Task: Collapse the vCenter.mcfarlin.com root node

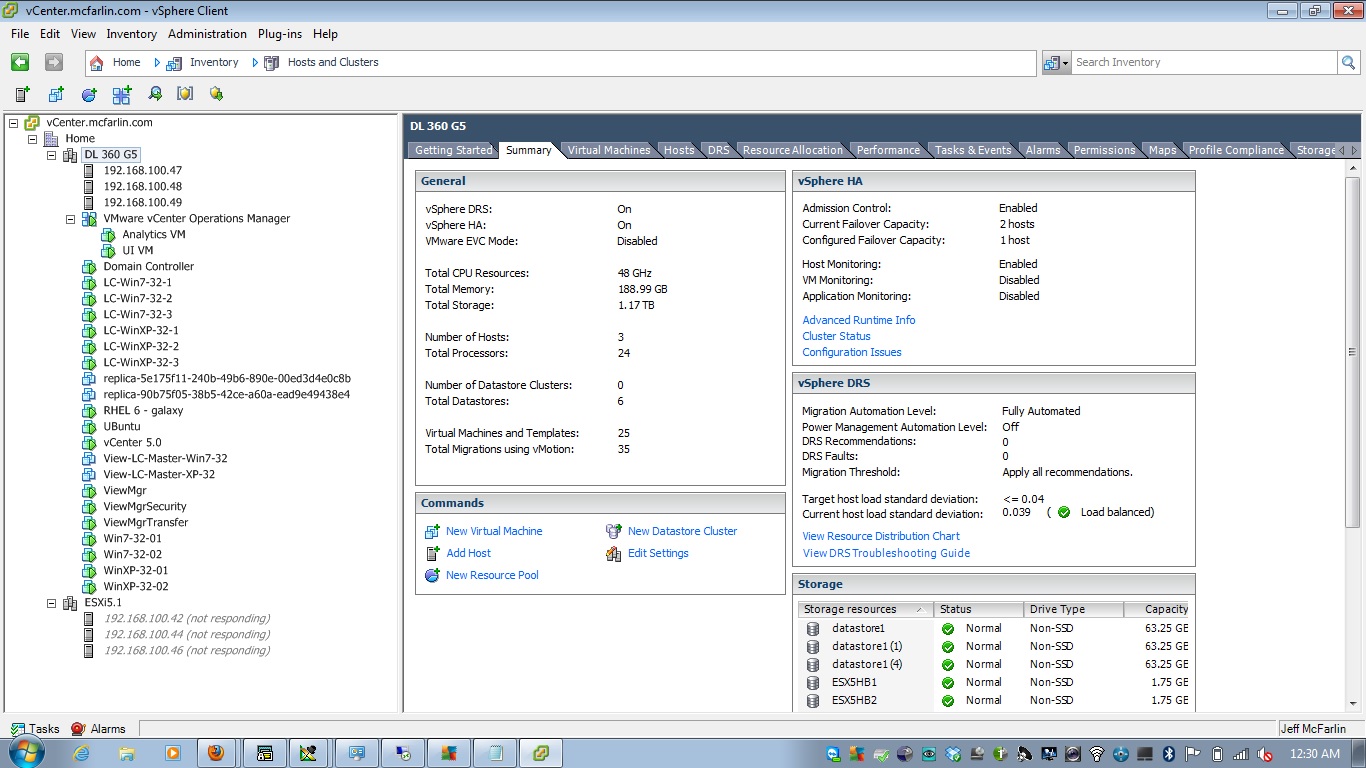Action: [x=13, y=122]
